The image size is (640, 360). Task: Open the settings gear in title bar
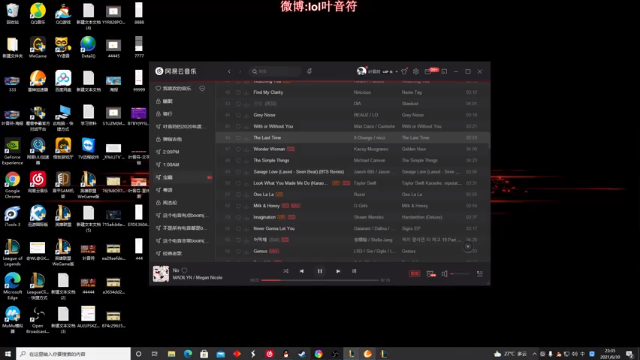click(416, 71)
